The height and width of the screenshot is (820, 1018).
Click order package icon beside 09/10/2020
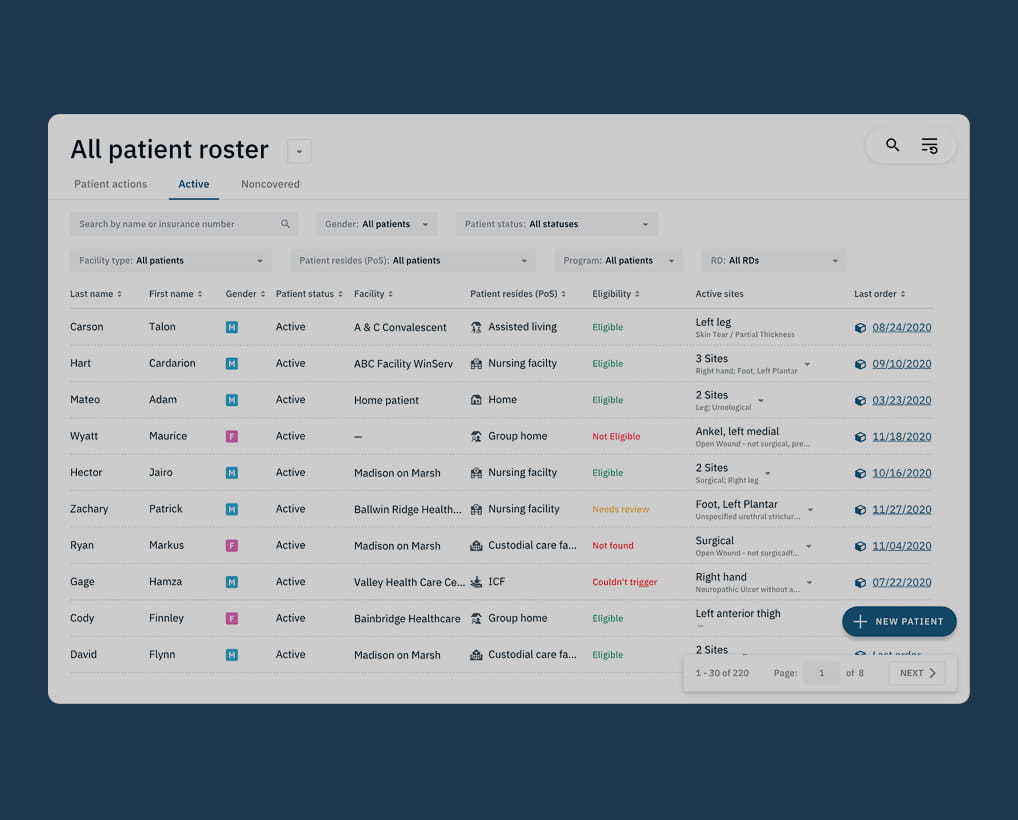860,364
